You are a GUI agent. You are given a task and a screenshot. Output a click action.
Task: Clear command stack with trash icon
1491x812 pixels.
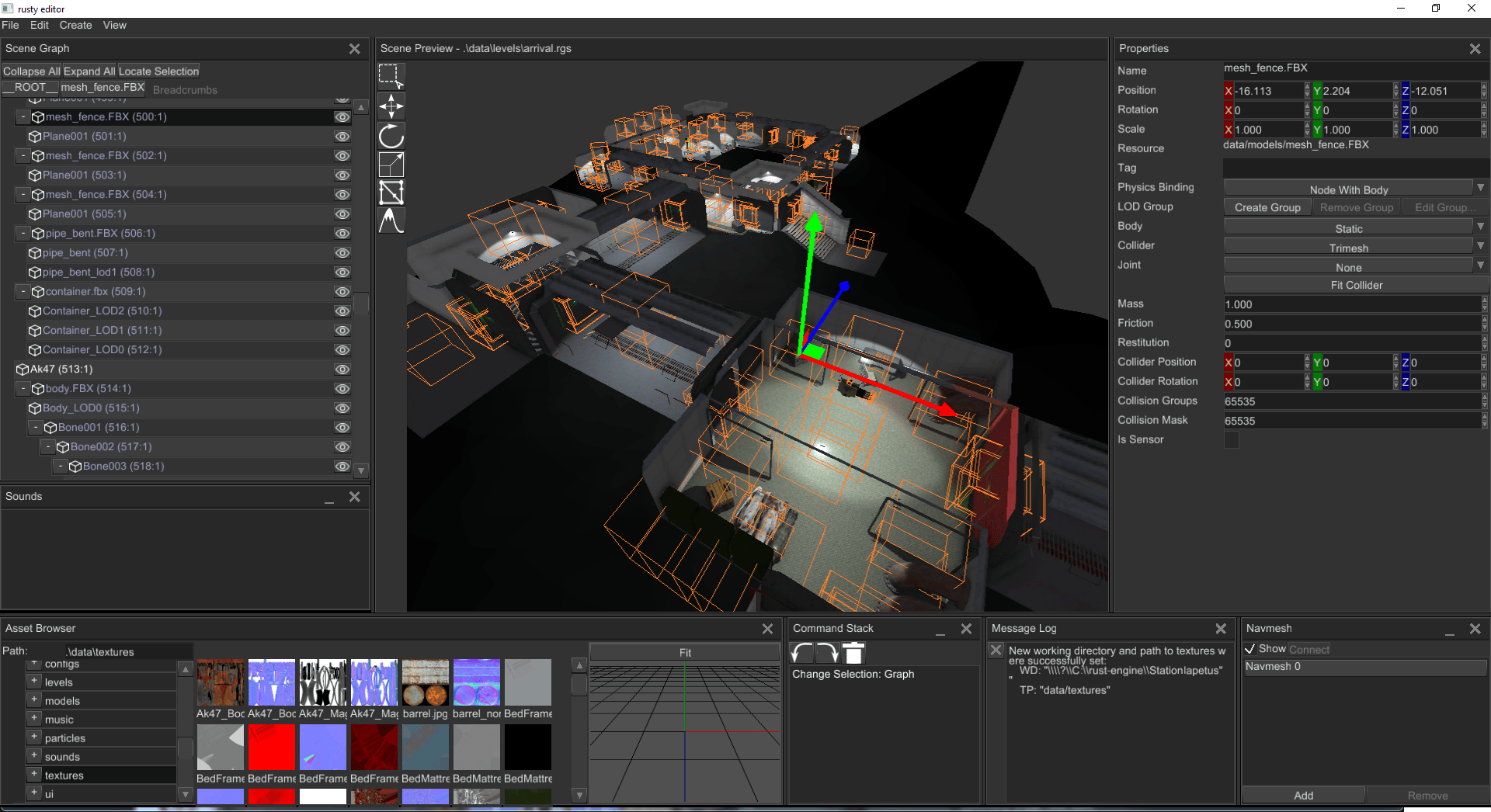tap(853, 654)
